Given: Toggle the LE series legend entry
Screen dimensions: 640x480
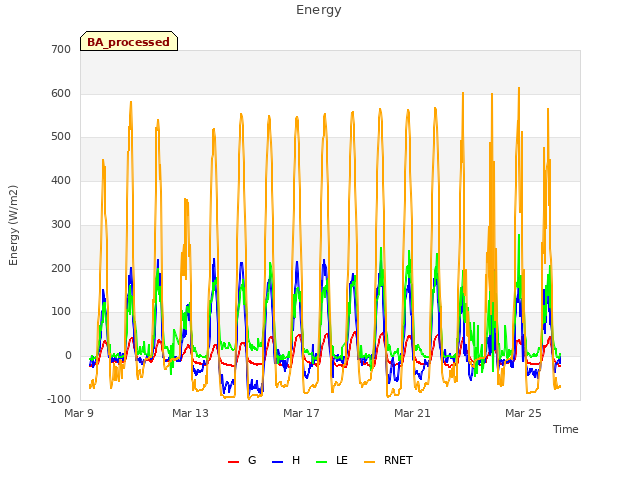Looking at the screenshot, I should pyautogui.click(x=332, y=460).
